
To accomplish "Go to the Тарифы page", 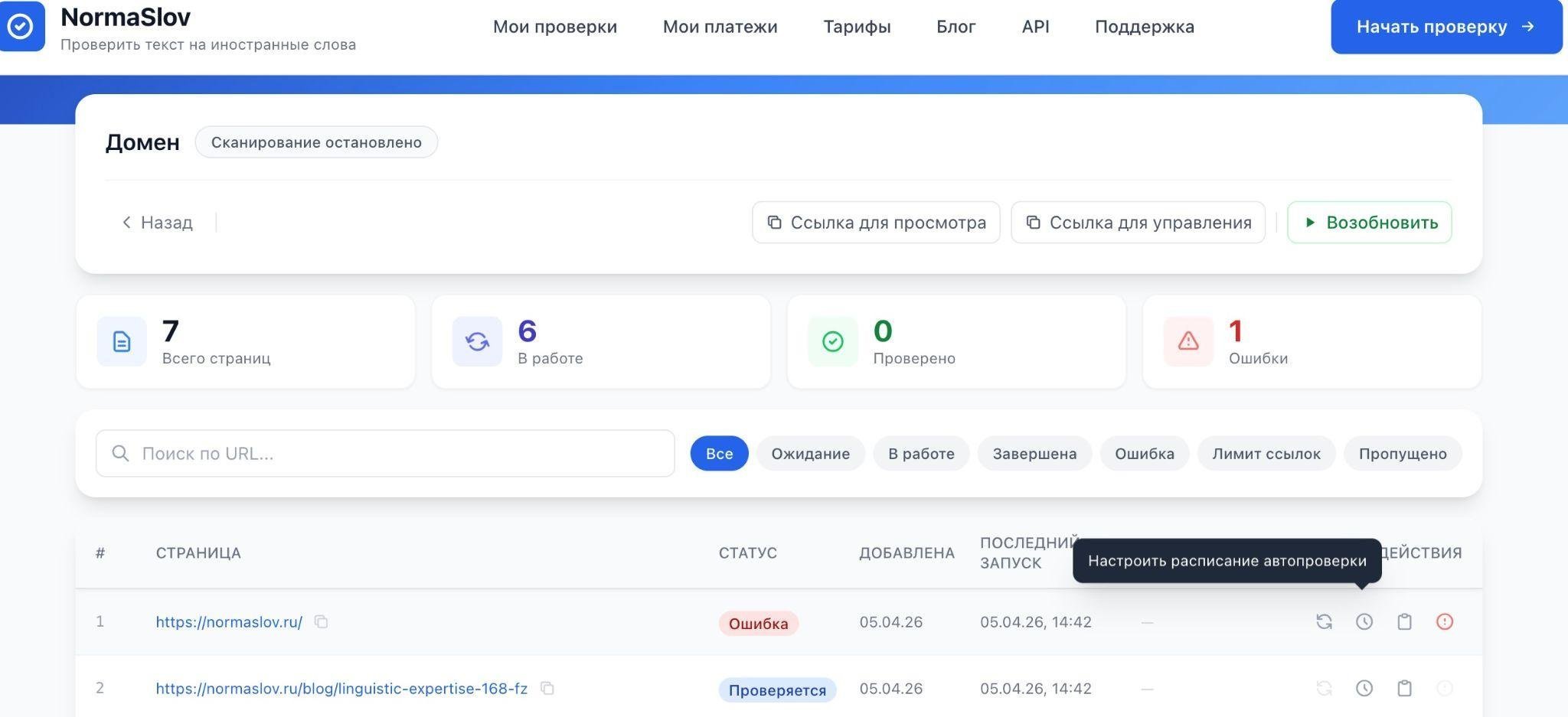I will tap(857, 27).
